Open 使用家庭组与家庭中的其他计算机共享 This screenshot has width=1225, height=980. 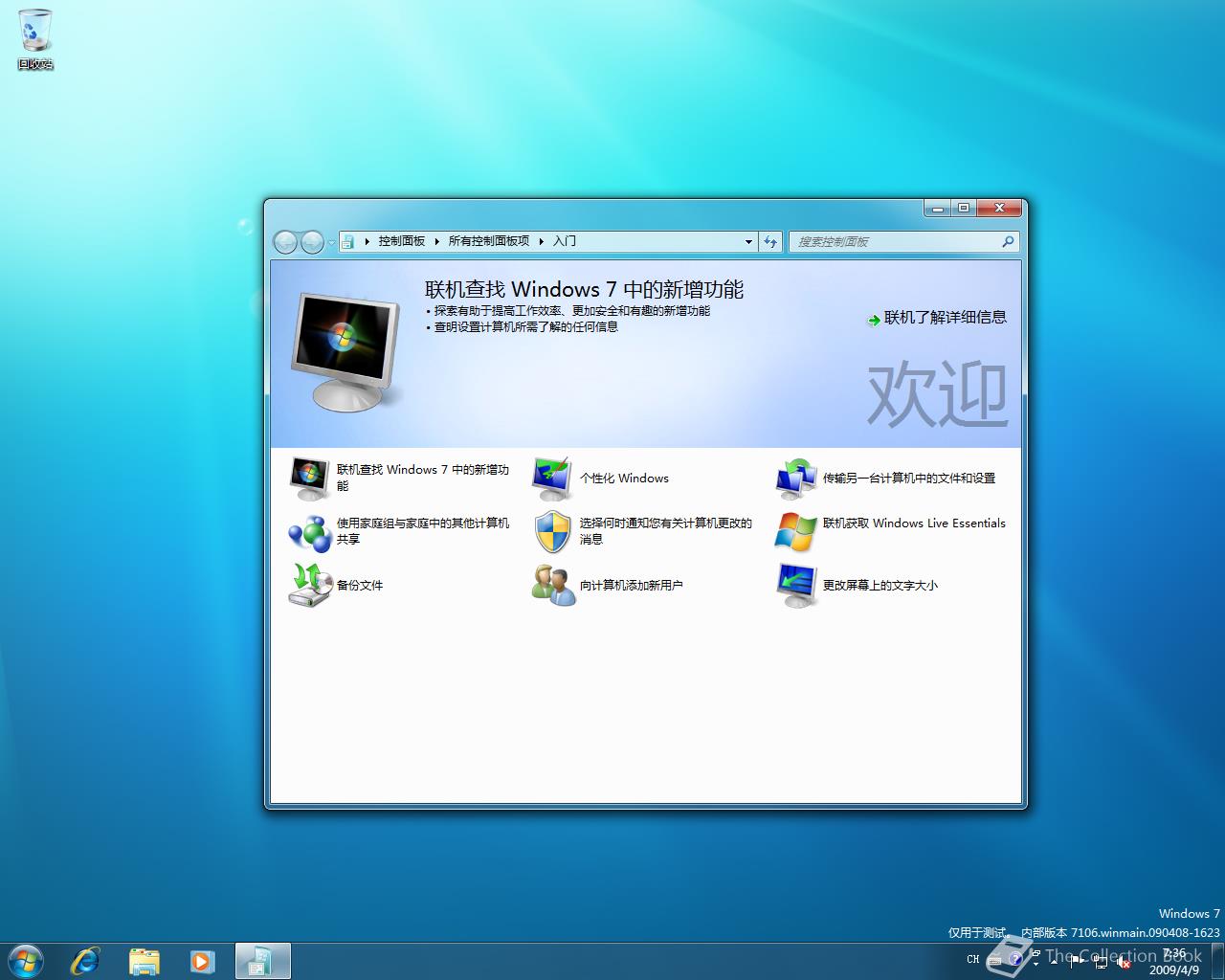423,531
